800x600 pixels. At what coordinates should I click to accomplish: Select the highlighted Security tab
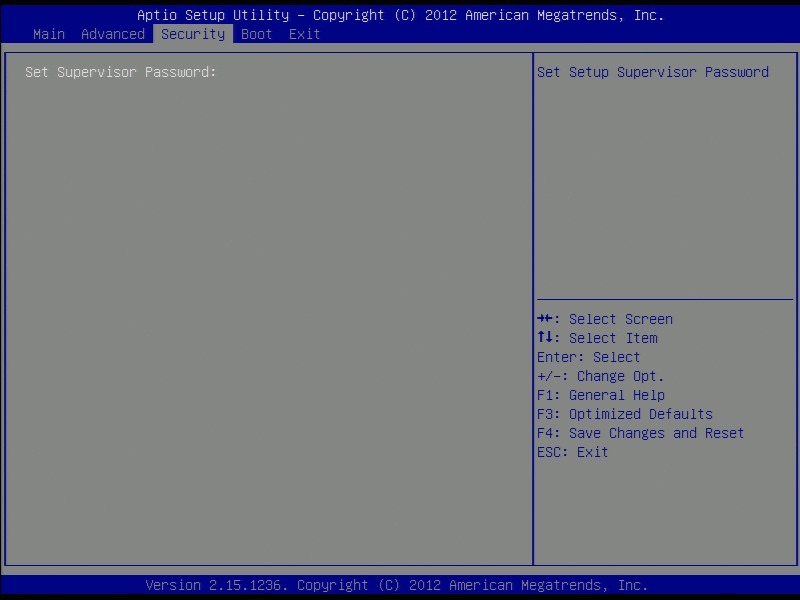[193, 34]
